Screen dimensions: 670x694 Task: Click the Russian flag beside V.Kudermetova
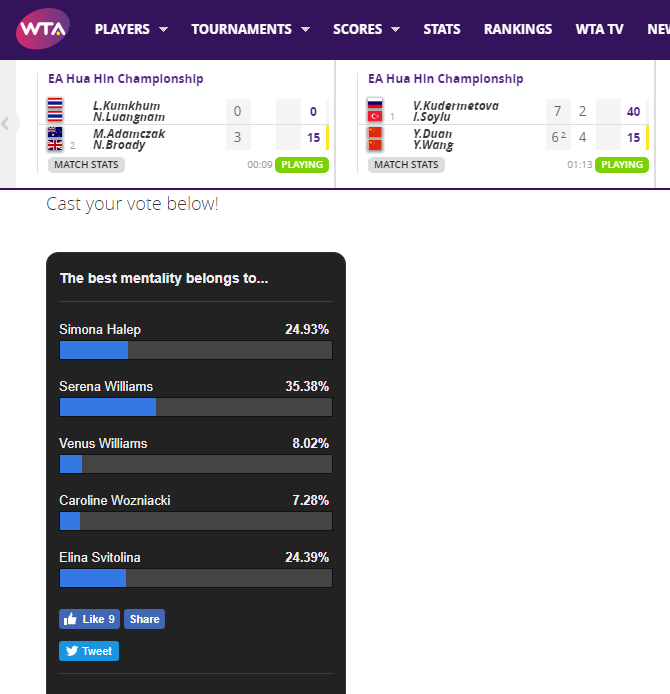(x=375, y=104)
